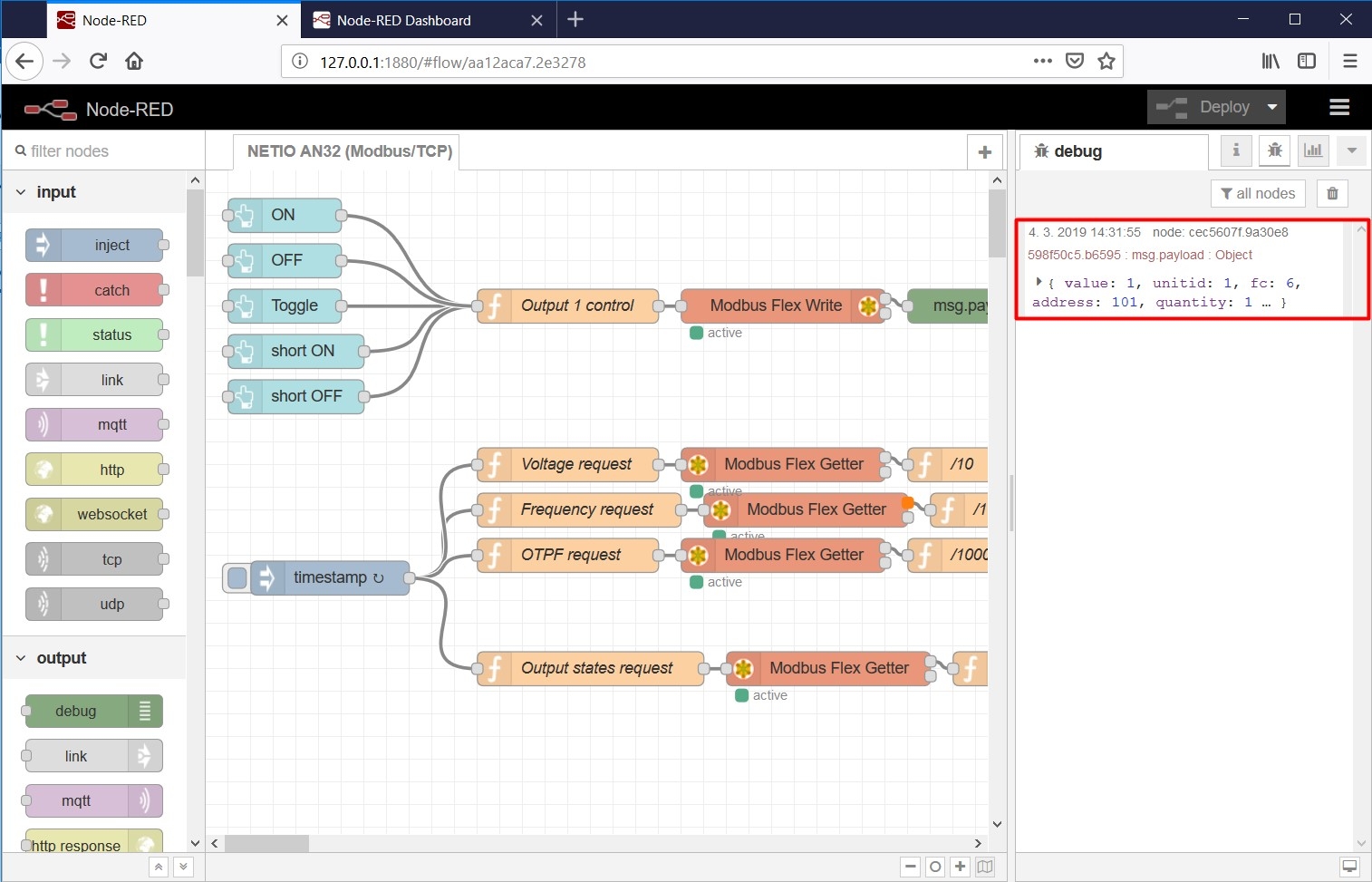1372x882 pixels.
Task: Expand the debug message object
Action: click(1039, 282)
